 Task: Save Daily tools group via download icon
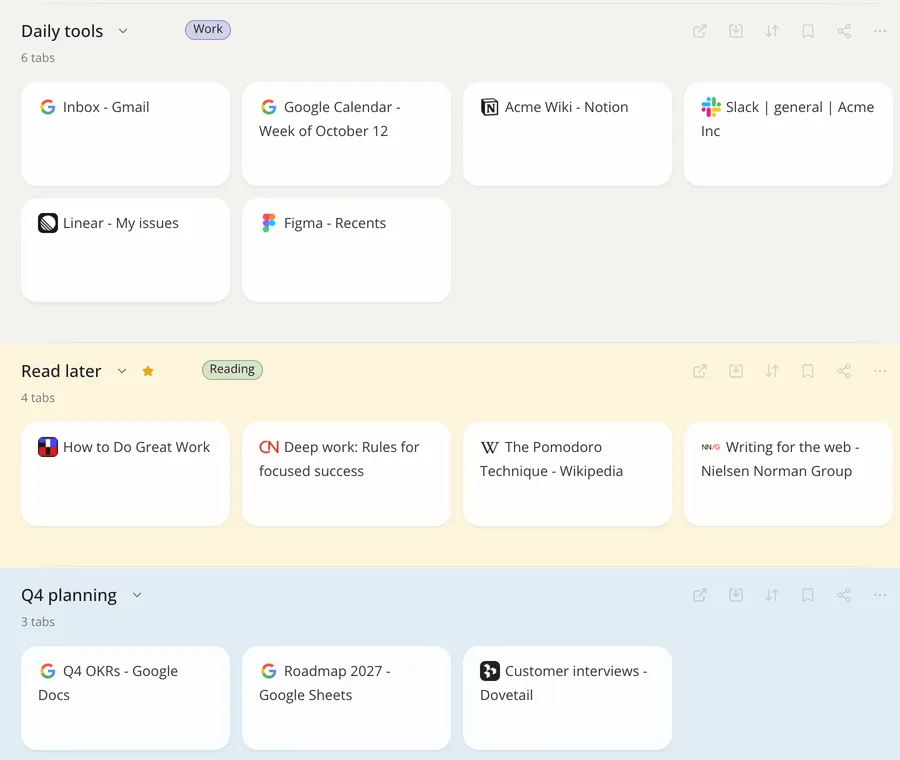pyautogui.click(x=736, y=31)
